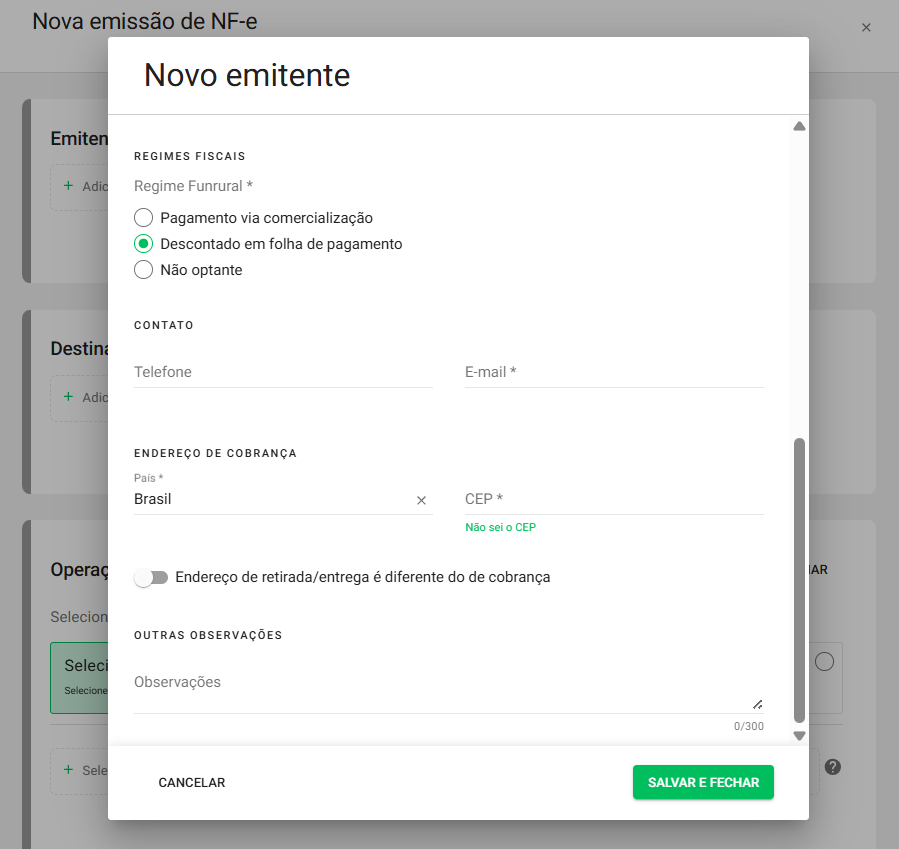Clear the País field with the X icon
The image size is (899, 849).
421,500
